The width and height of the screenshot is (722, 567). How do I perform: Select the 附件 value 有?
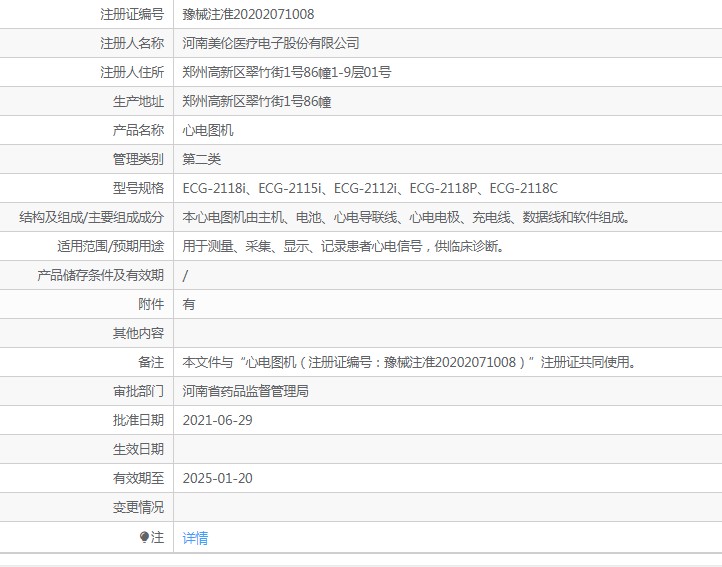(x=189, y=304)
